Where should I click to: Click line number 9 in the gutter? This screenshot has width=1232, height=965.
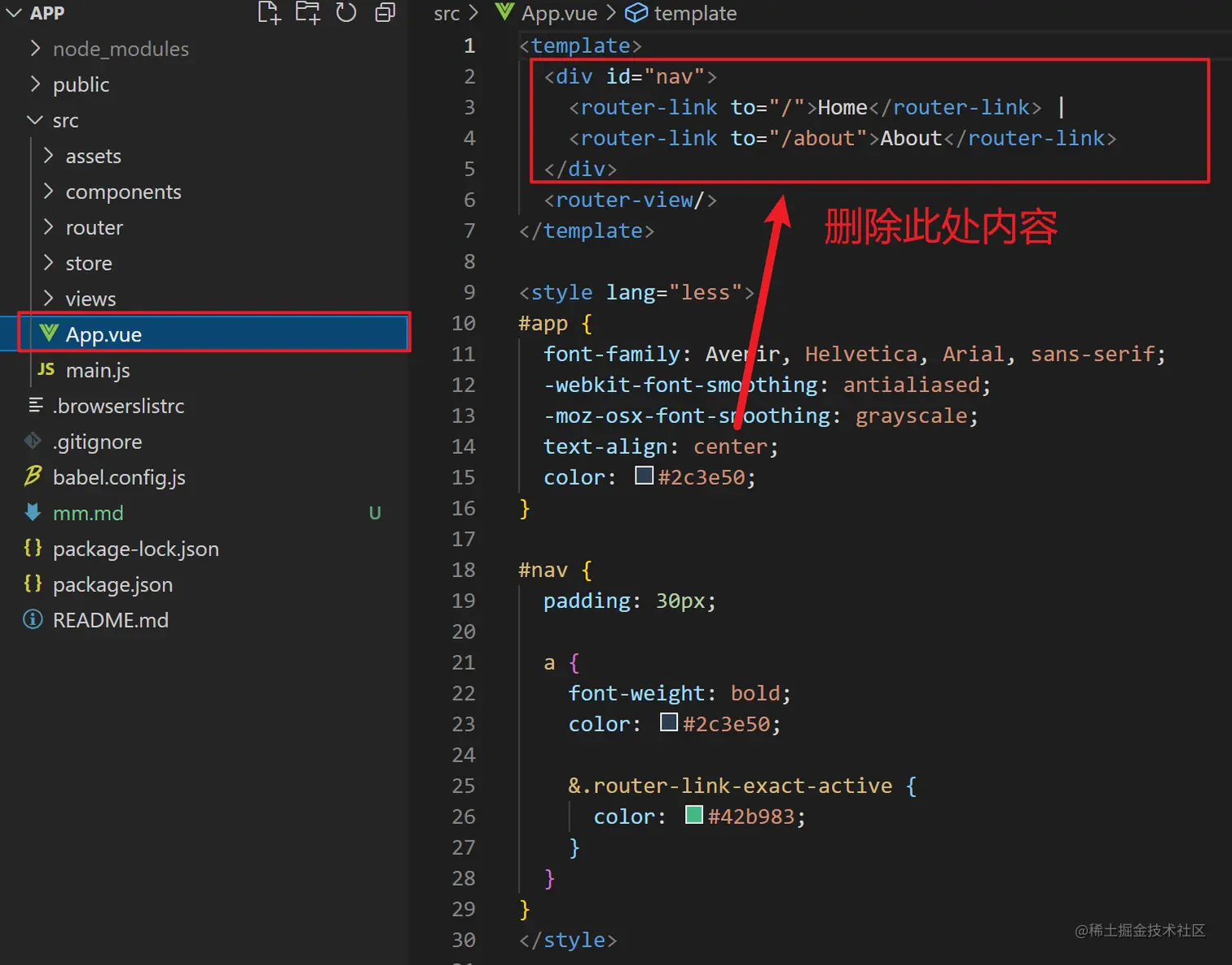click(x=469, y=292)
